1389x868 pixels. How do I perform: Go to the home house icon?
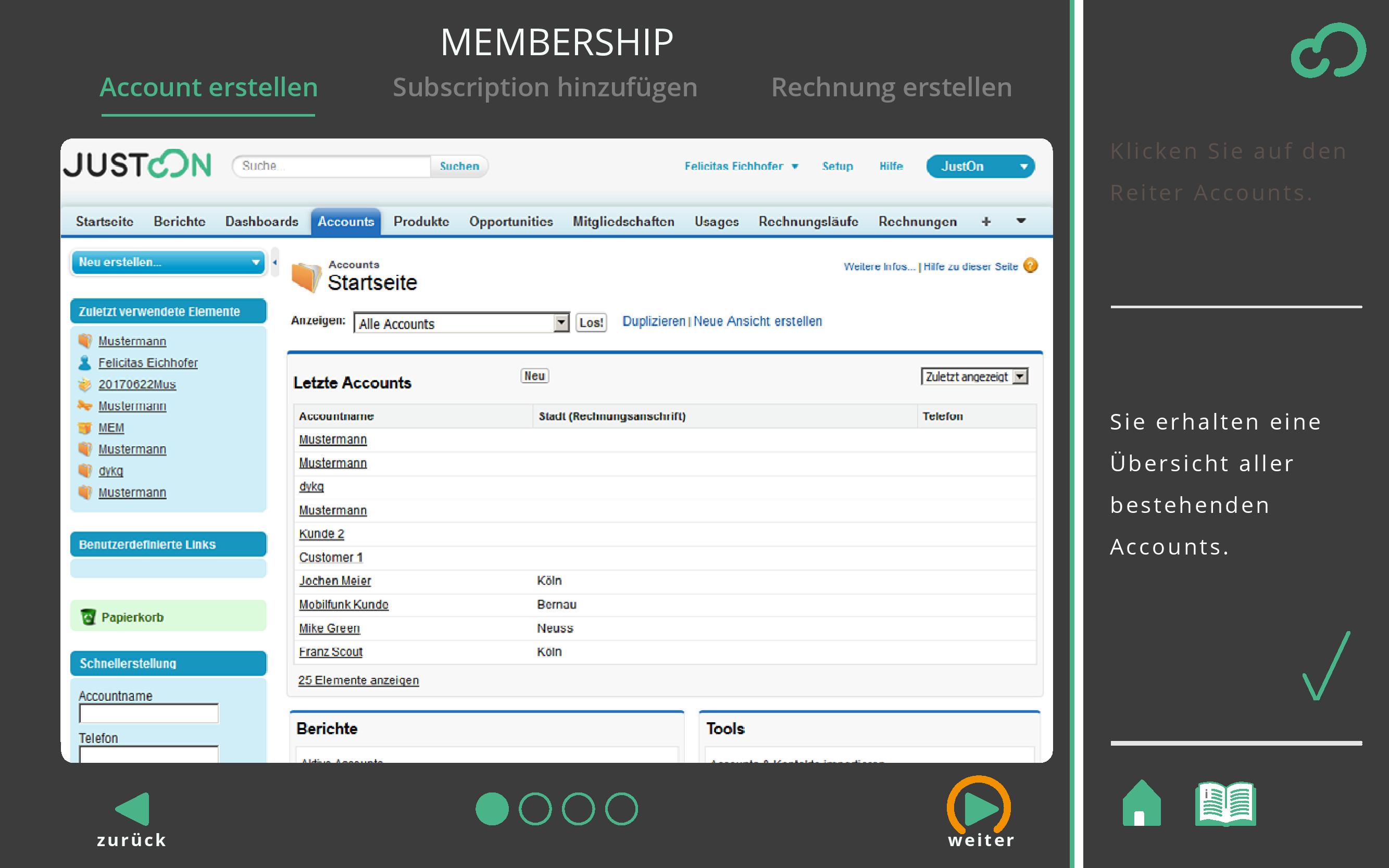click(x=1141, y=804)
